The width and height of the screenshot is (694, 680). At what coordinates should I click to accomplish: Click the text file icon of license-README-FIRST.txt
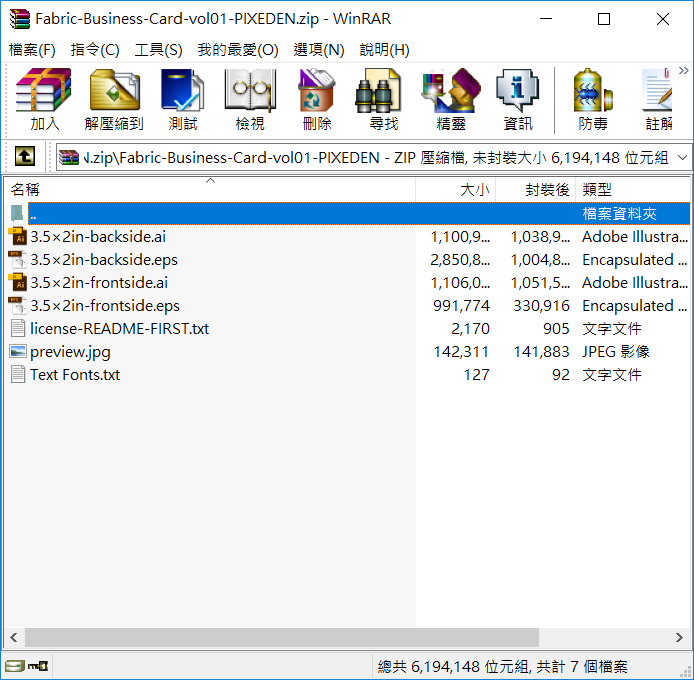[x=18, y=328]
